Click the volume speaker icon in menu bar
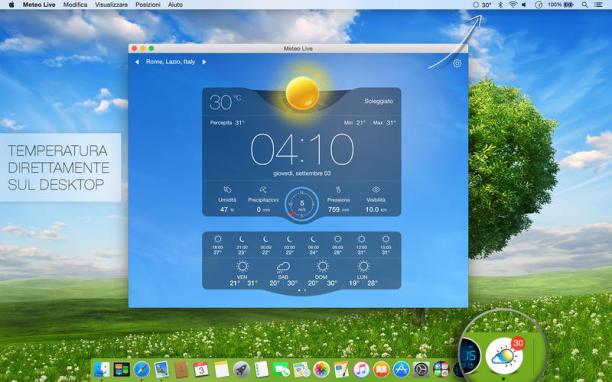Image resolution: width=612 pixels, height=382 pixels. [524, 5]
